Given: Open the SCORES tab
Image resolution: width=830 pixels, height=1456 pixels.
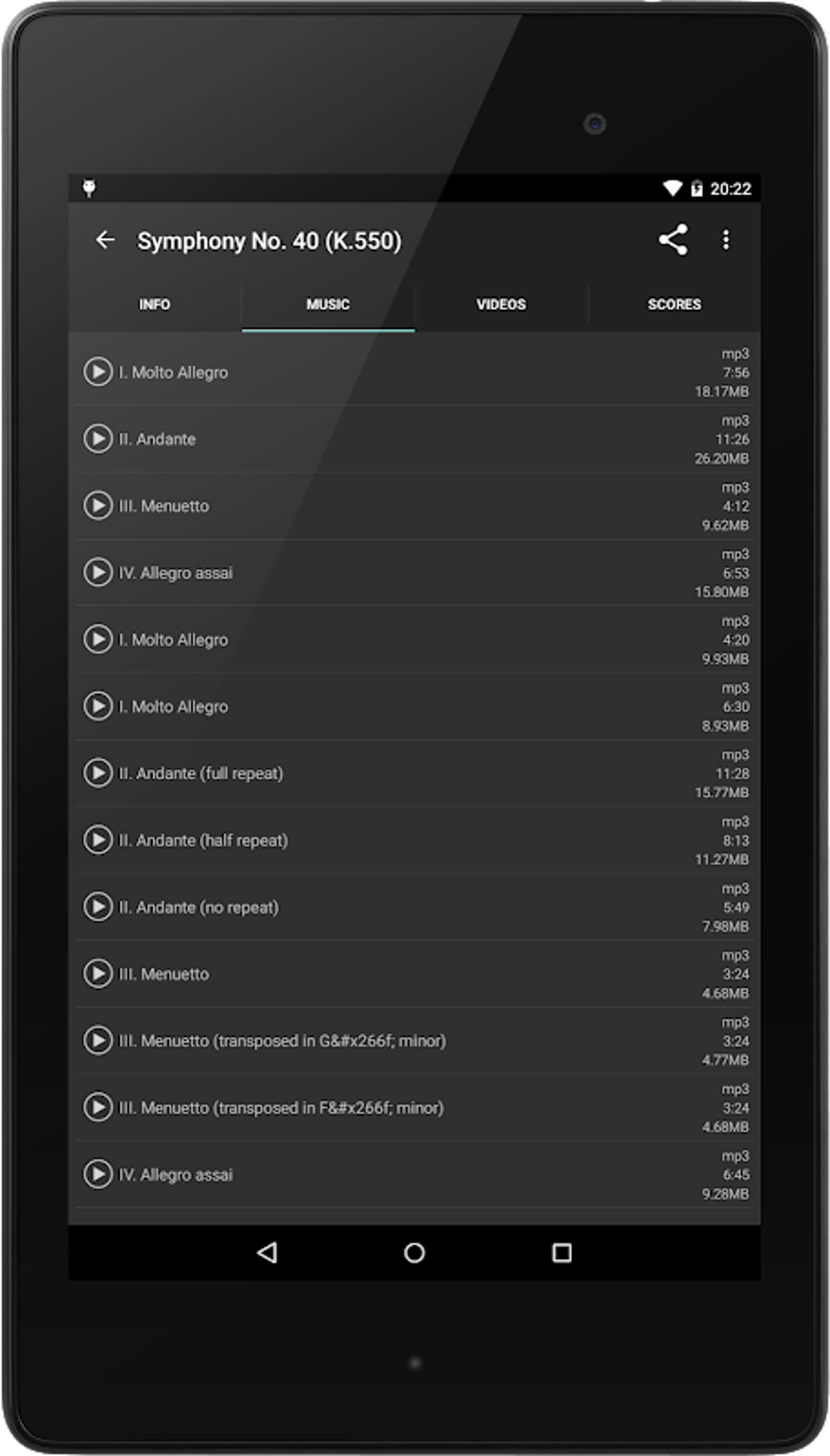Looking at the screenshot, I should click(x=674, y=304).
